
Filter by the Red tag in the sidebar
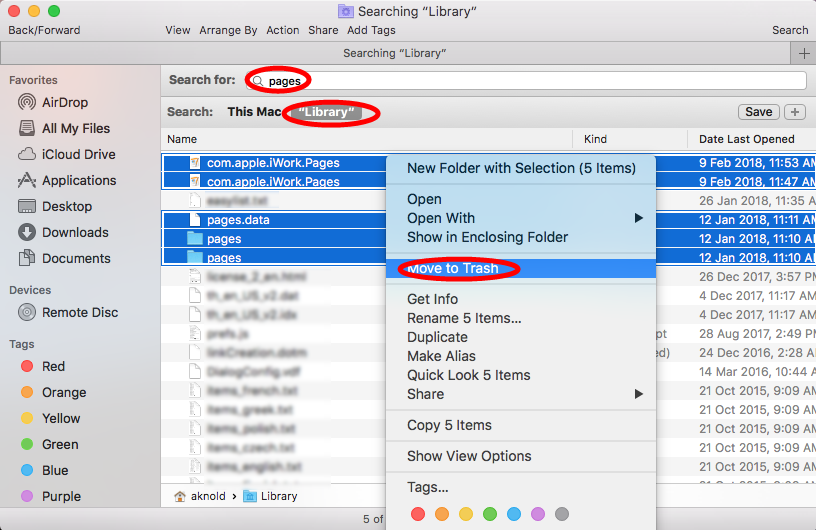click(27, 366)
